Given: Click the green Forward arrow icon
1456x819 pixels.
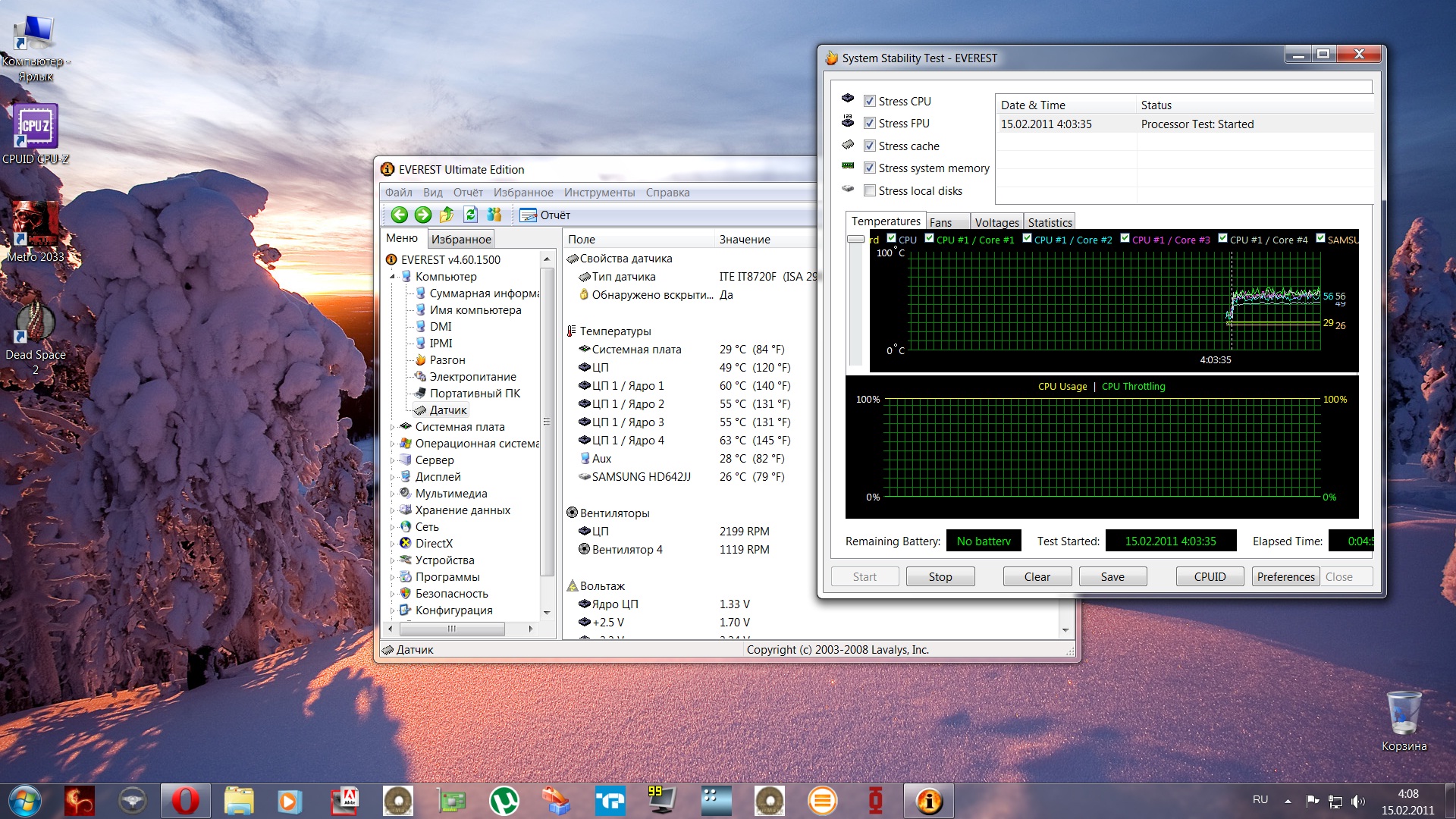Looking at the screenshot, I should (423, 215).
